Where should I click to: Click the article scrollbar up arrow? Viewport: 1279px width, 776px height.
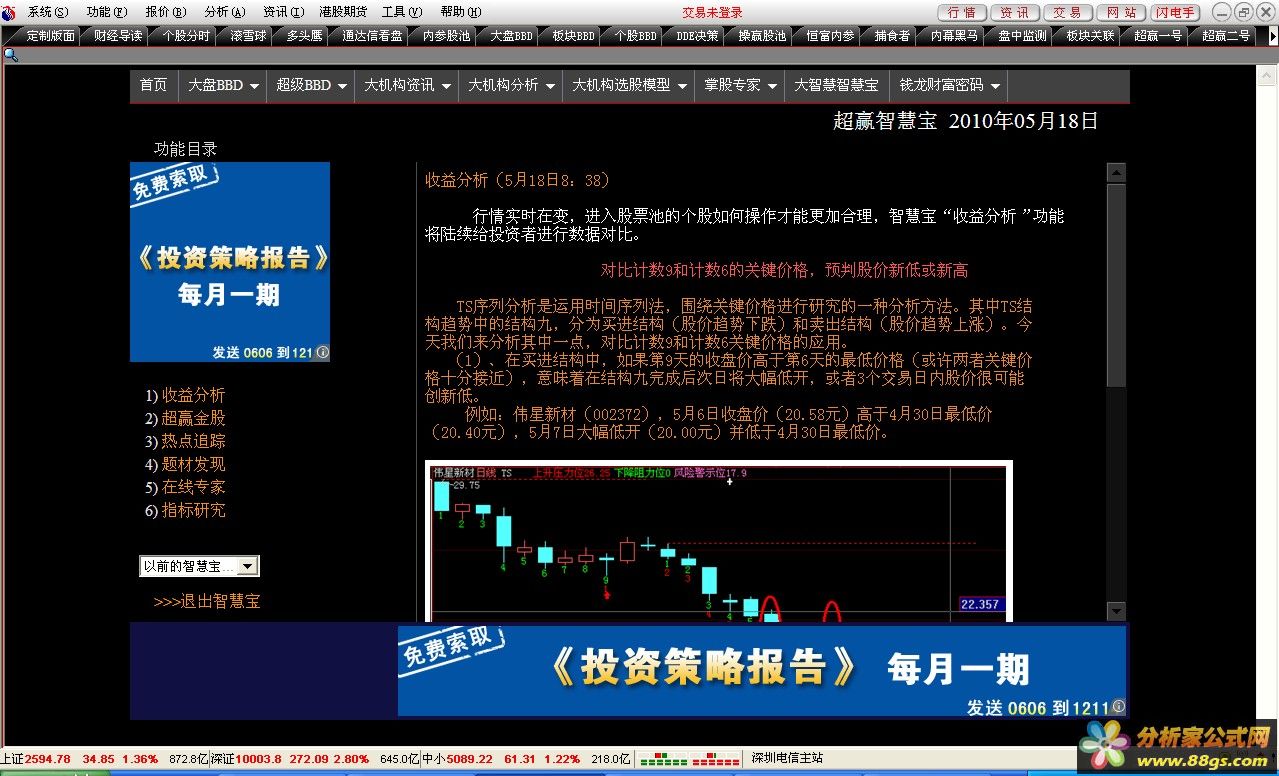coord(1117,173)
